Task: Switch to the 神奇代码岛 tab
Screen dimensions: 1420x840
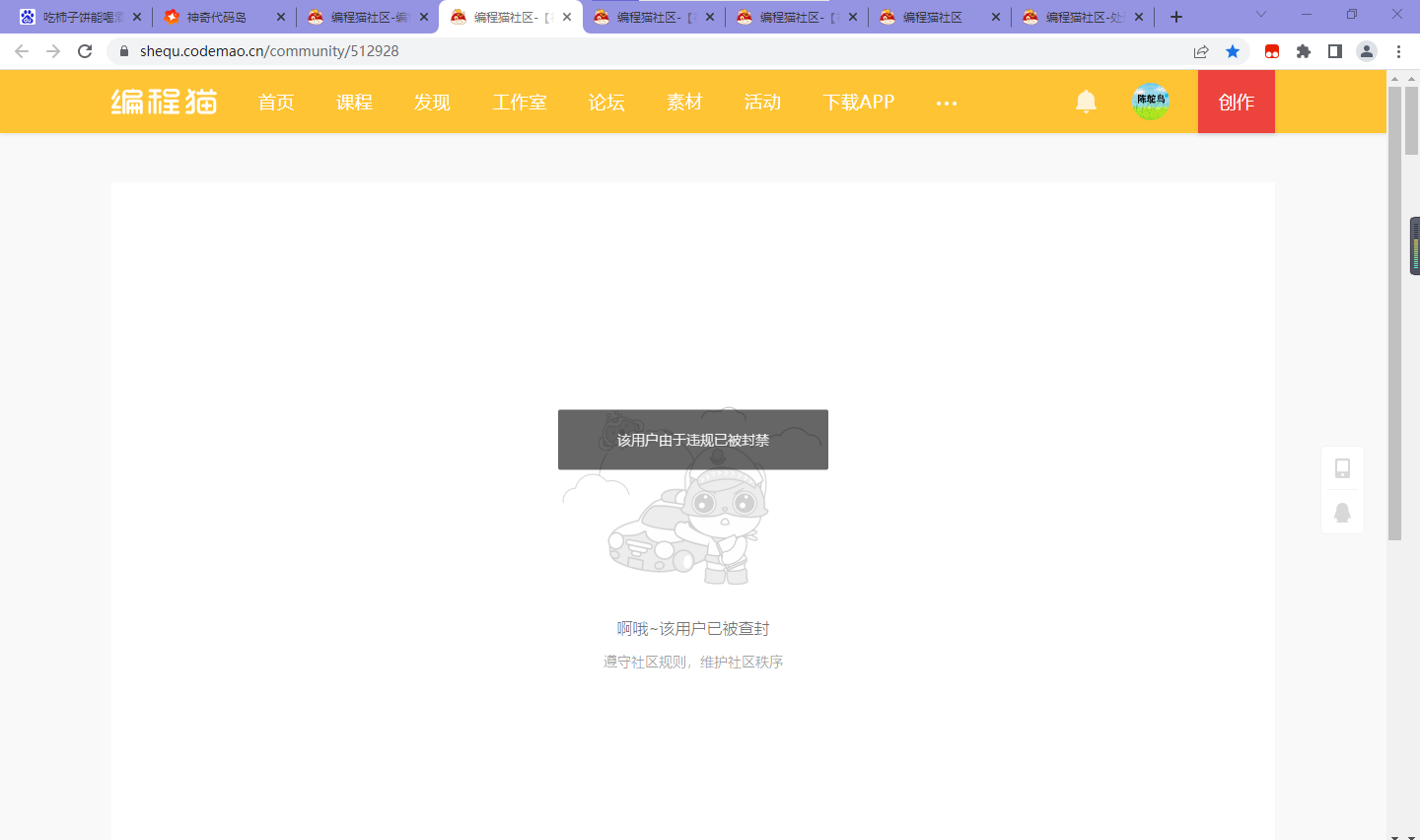Action: [225, 17]
